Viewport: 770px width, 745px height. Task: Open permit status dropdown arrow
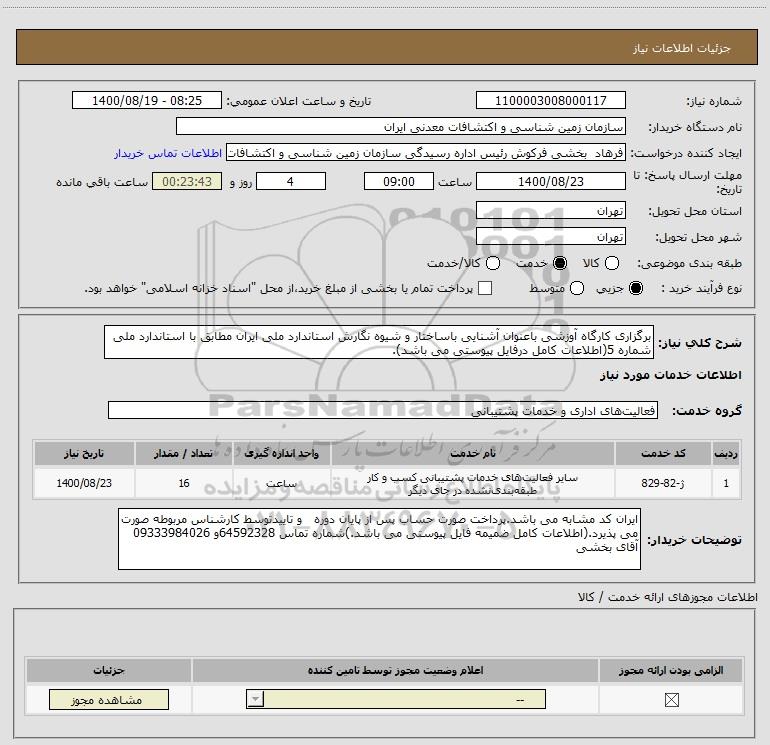coord(255,699)
